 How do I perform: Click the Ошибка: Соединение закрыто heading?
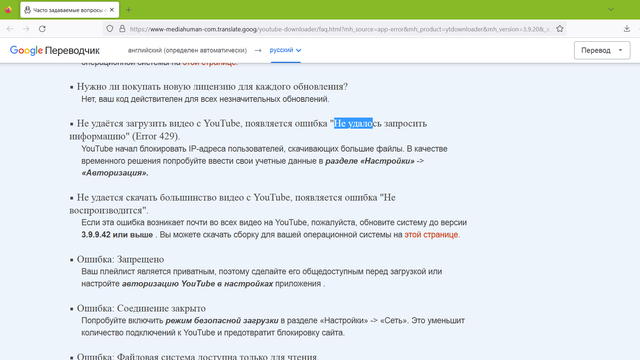[141, 308]
